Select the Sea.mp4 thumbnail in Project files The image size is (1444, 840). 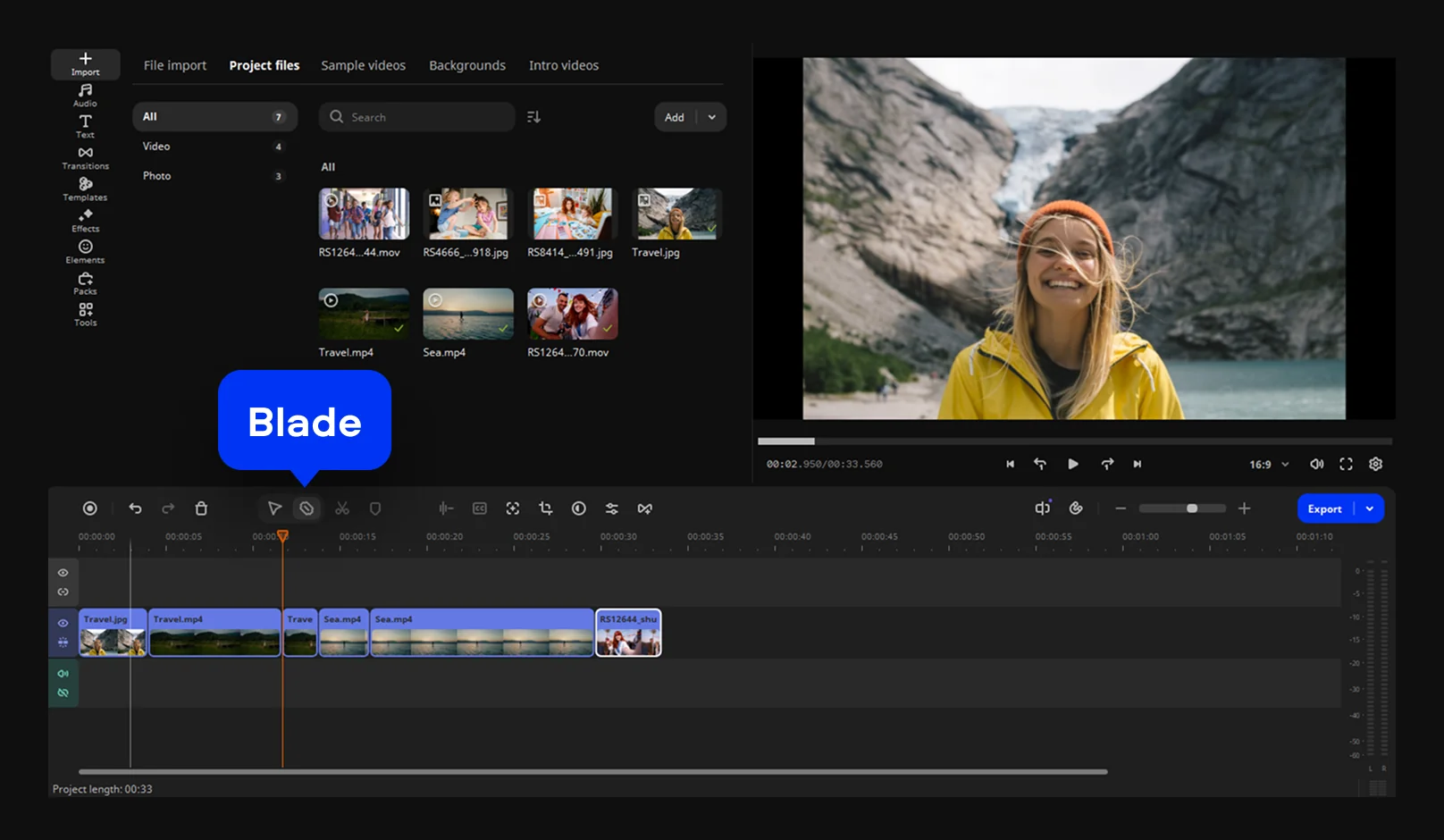[x=468, y=314]
